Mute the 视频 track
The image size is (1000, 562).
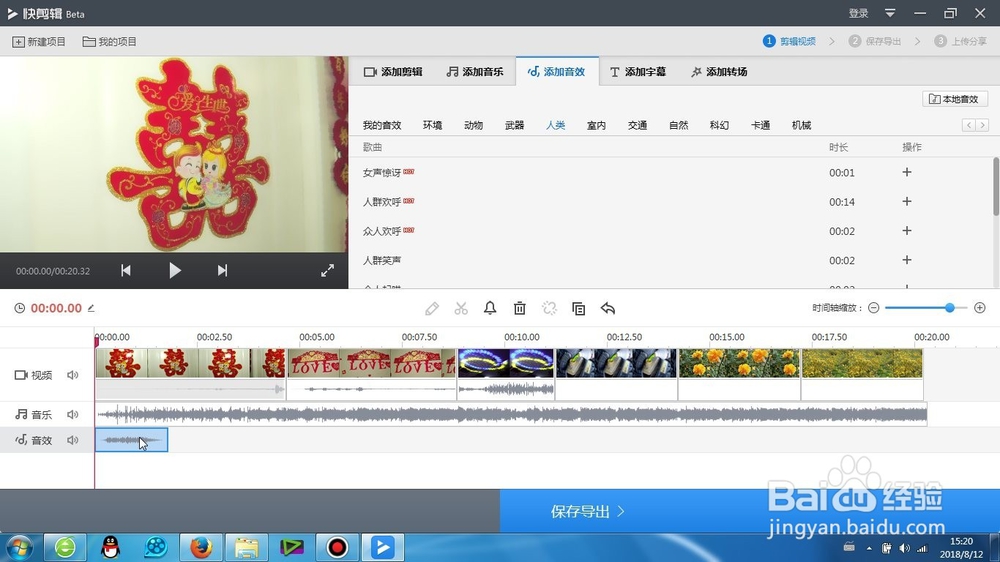tap(73, 375)
